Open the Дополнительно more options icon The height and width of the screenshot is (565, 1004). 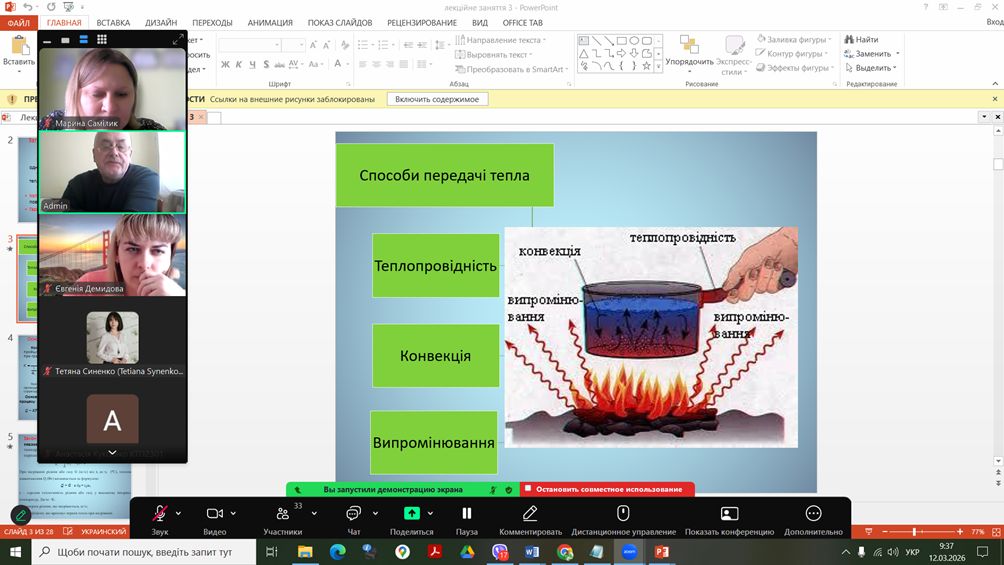[x=813, y=513]
